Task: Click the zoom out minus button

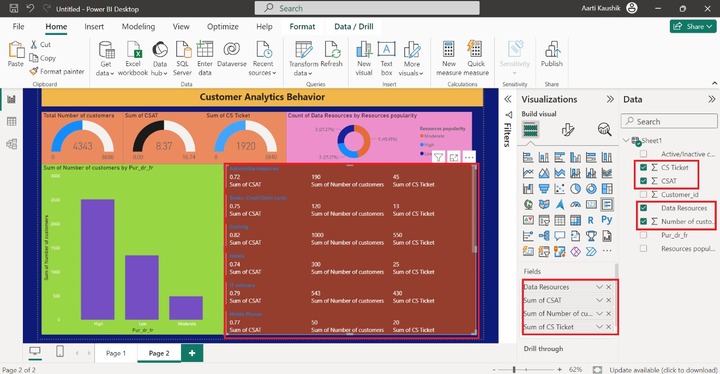Action: 494,369
